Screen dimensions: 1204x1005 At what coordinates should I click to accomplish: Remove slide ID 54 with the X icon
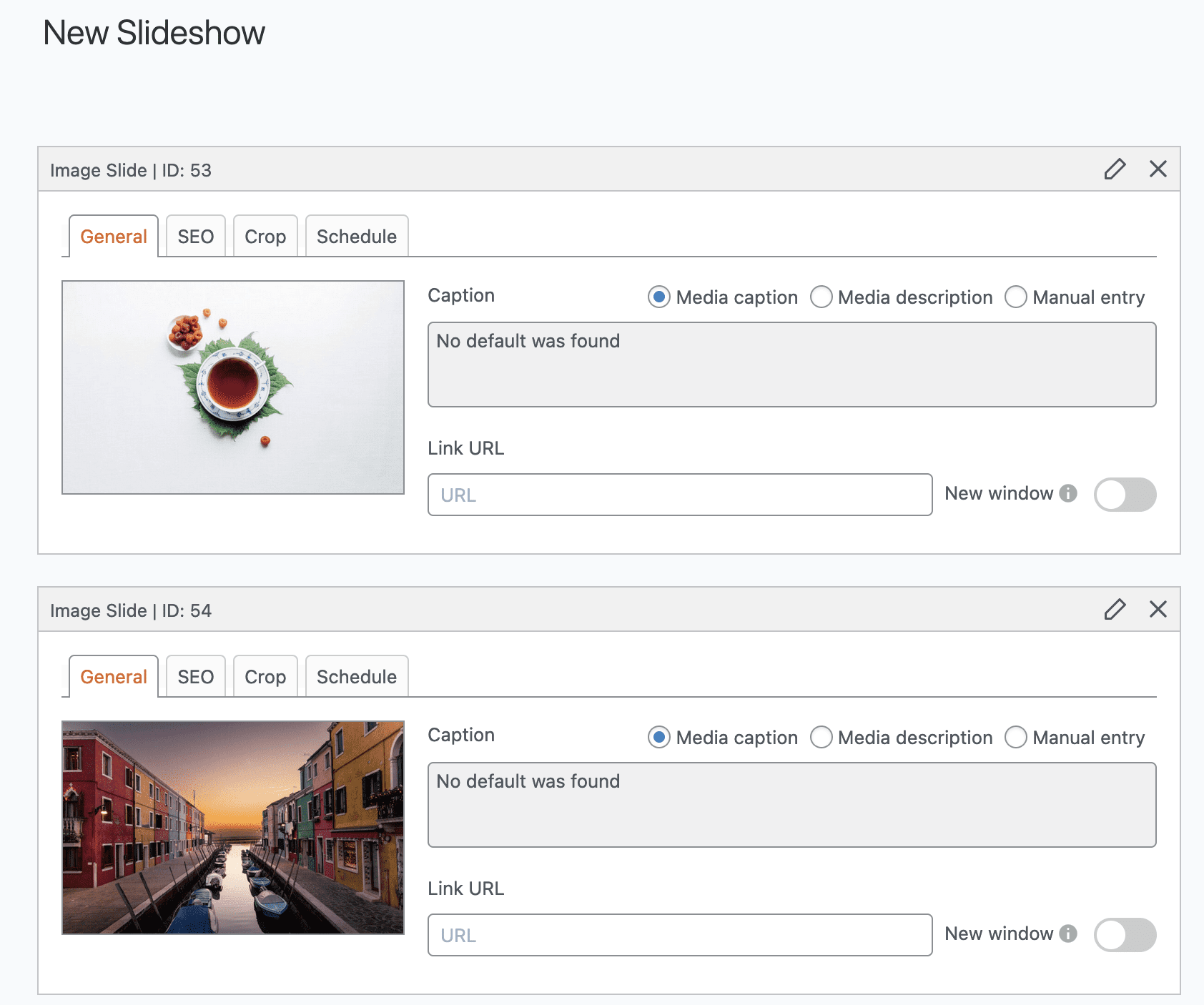[x=1158, y=610]
